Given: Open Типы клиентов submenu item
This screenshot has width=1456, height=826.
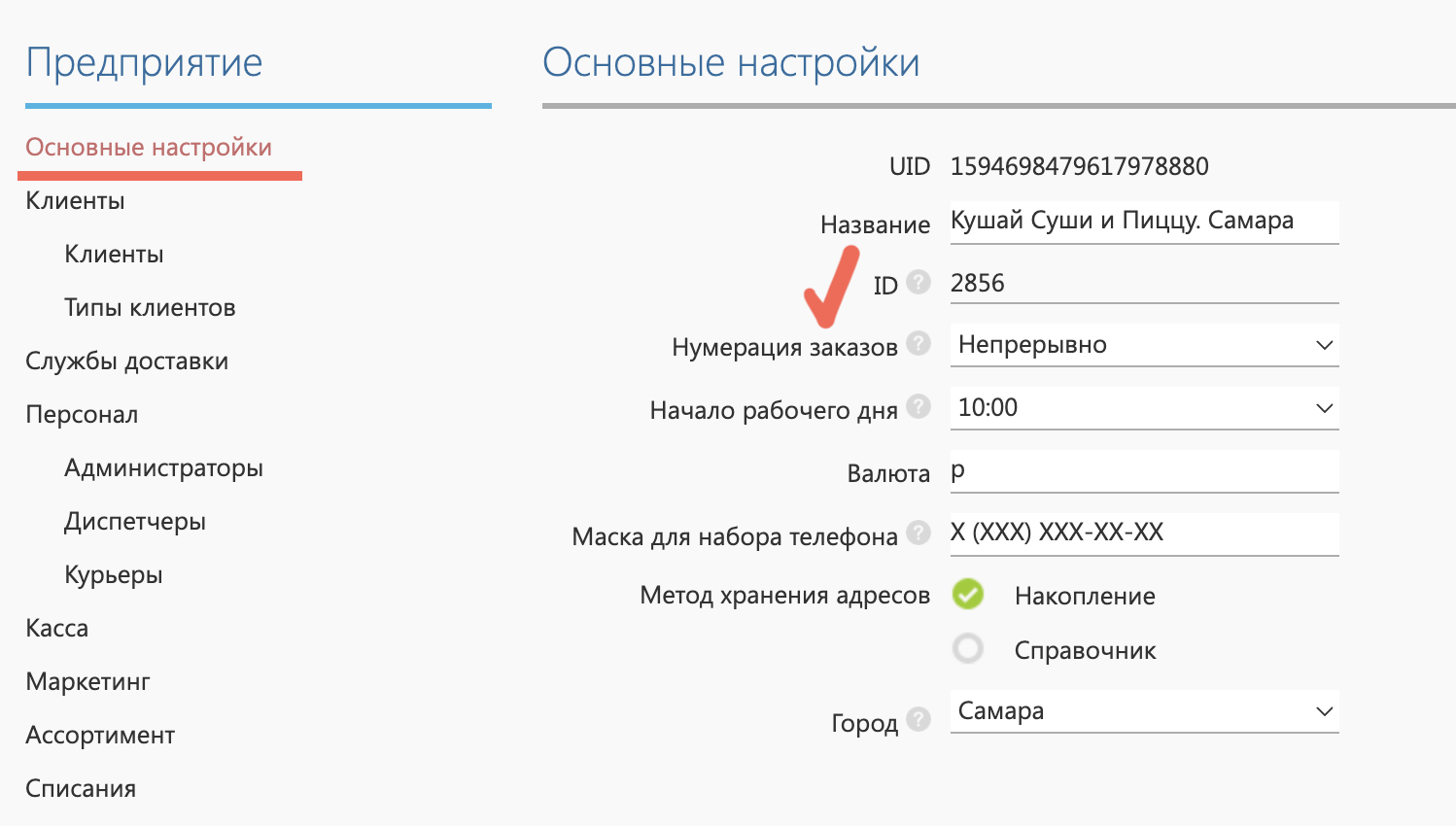Looking at the screenshot, I should pos(150,308).
